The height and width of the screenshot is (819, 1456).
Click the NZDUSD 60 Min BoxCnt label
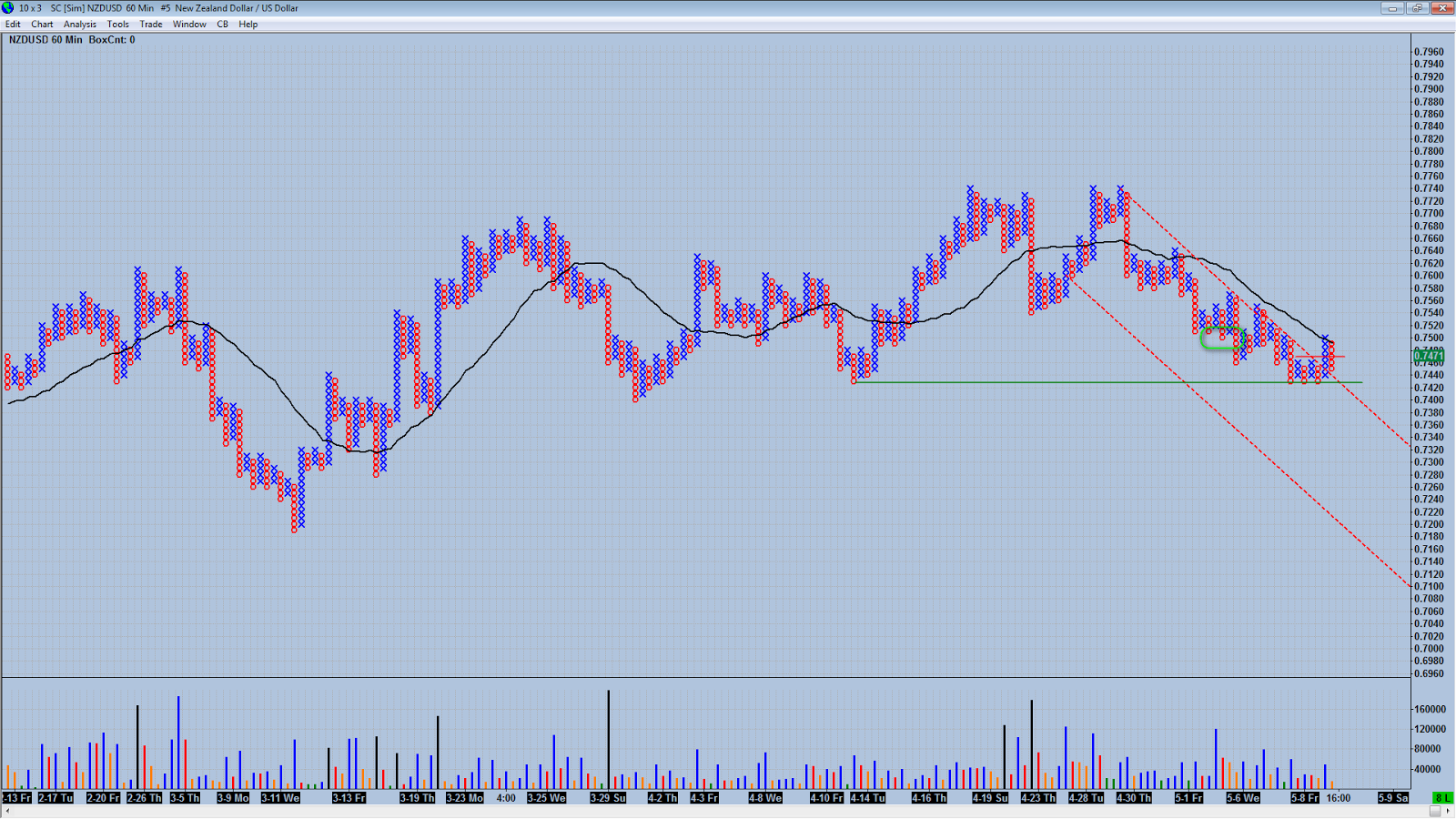[72, 40]
